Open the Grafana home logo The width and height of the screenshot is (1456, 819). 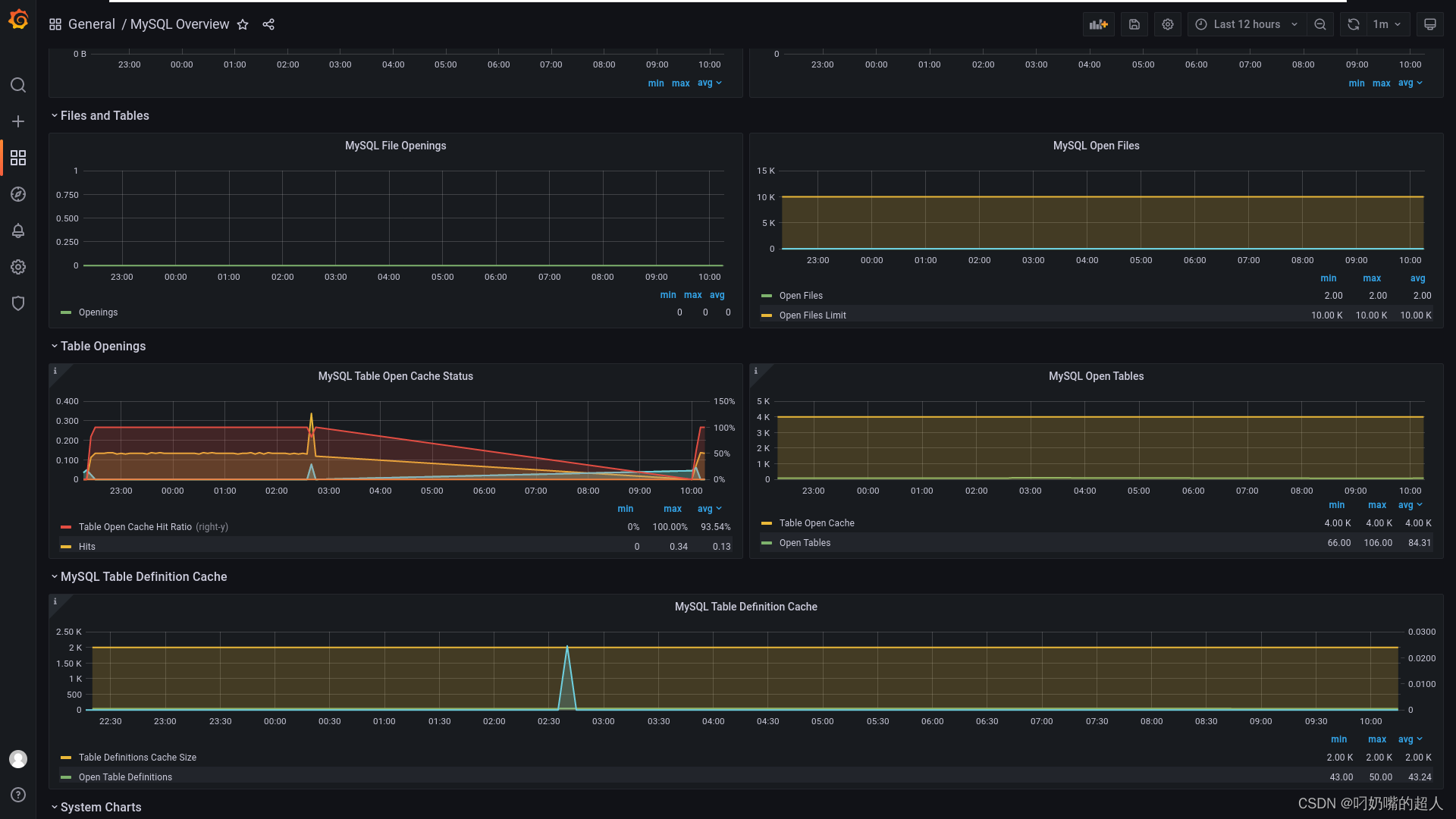click(x=18, y=20)
